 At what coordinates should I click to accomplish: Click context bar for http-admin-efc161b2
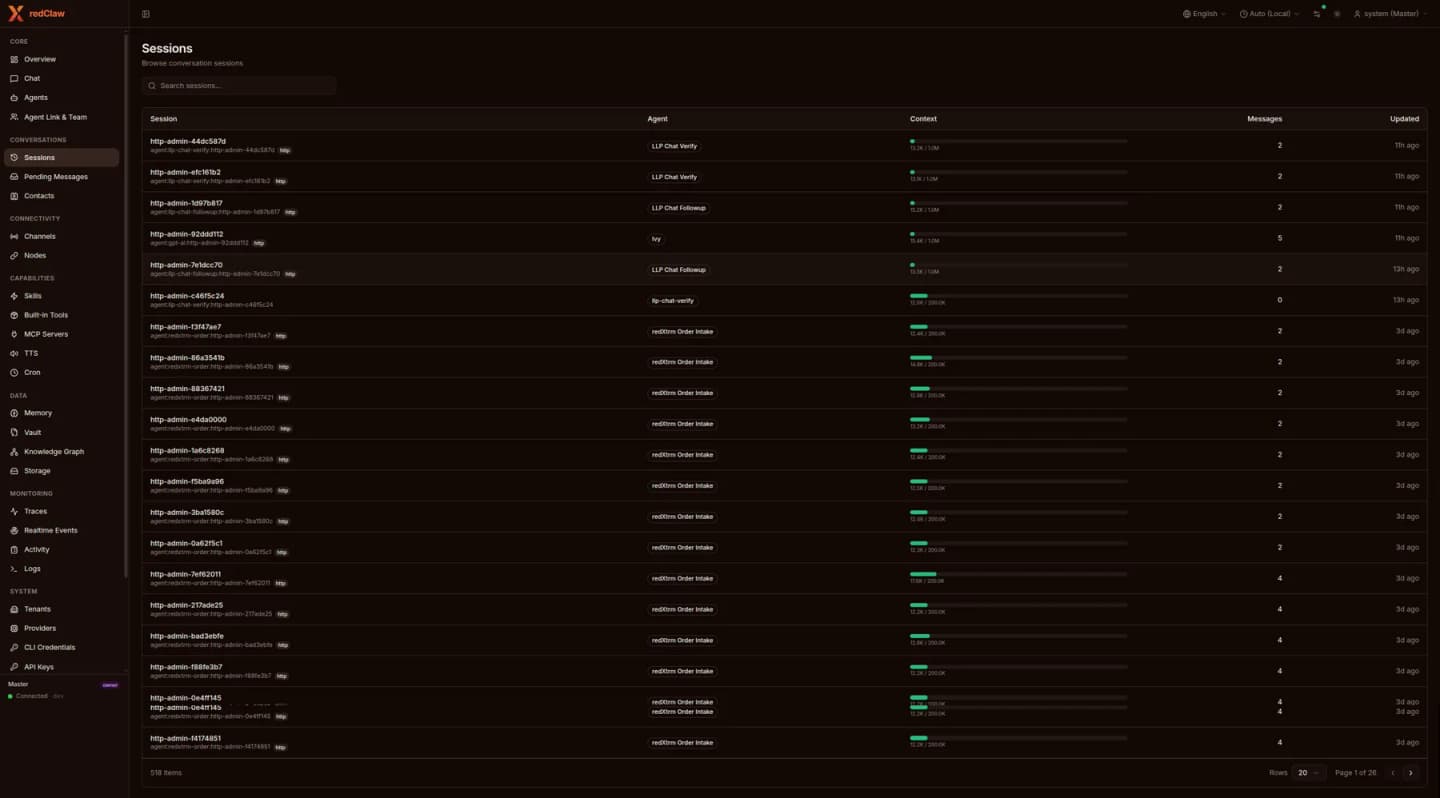coord(1018,172)
